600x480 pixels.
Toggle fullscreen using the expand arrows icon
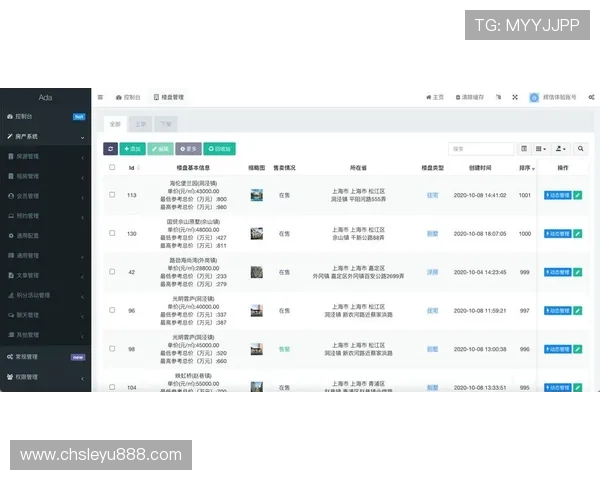tap(515, 97)
